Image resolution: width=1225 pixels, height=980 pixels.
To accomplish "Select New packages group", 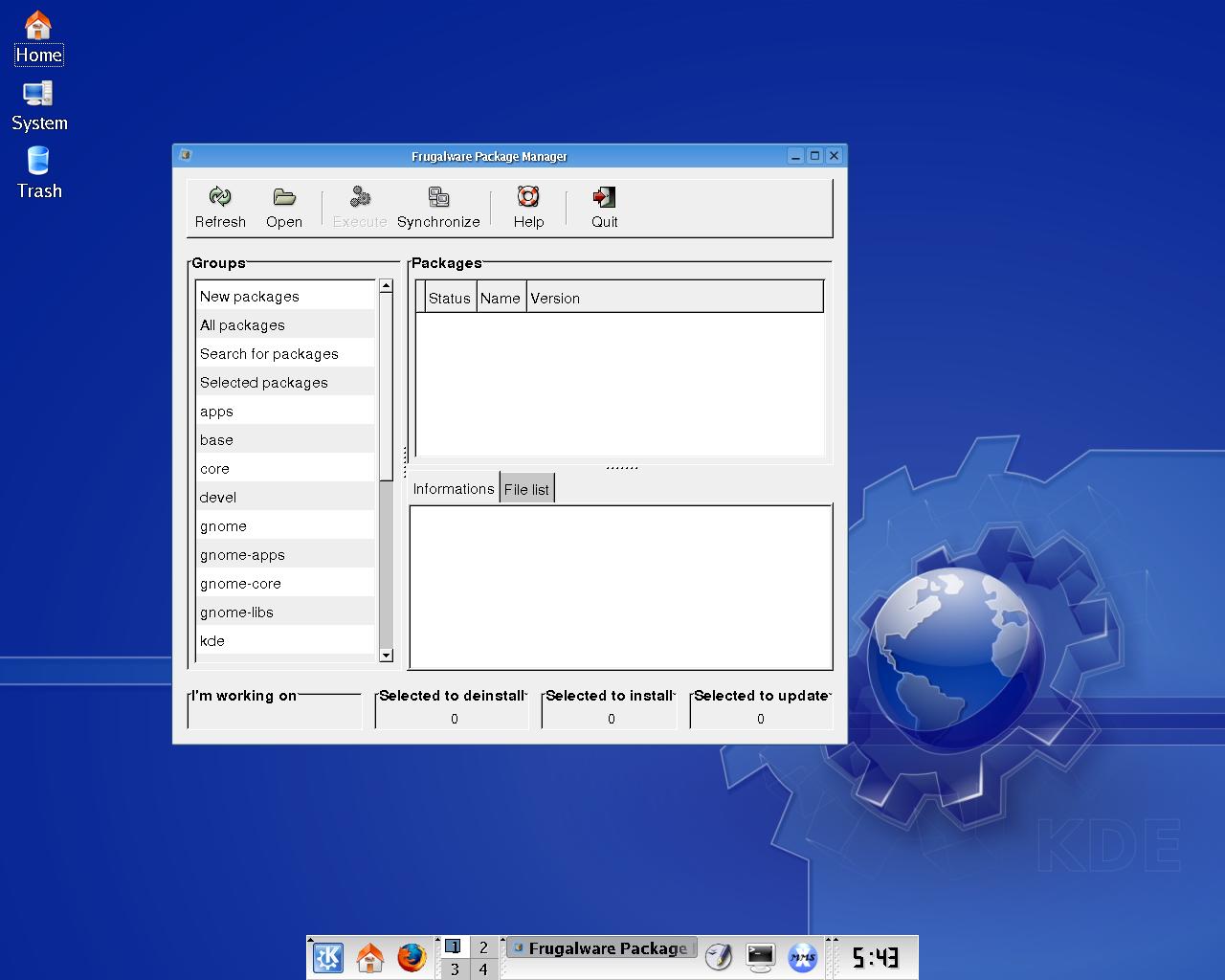I will (285, 297).
